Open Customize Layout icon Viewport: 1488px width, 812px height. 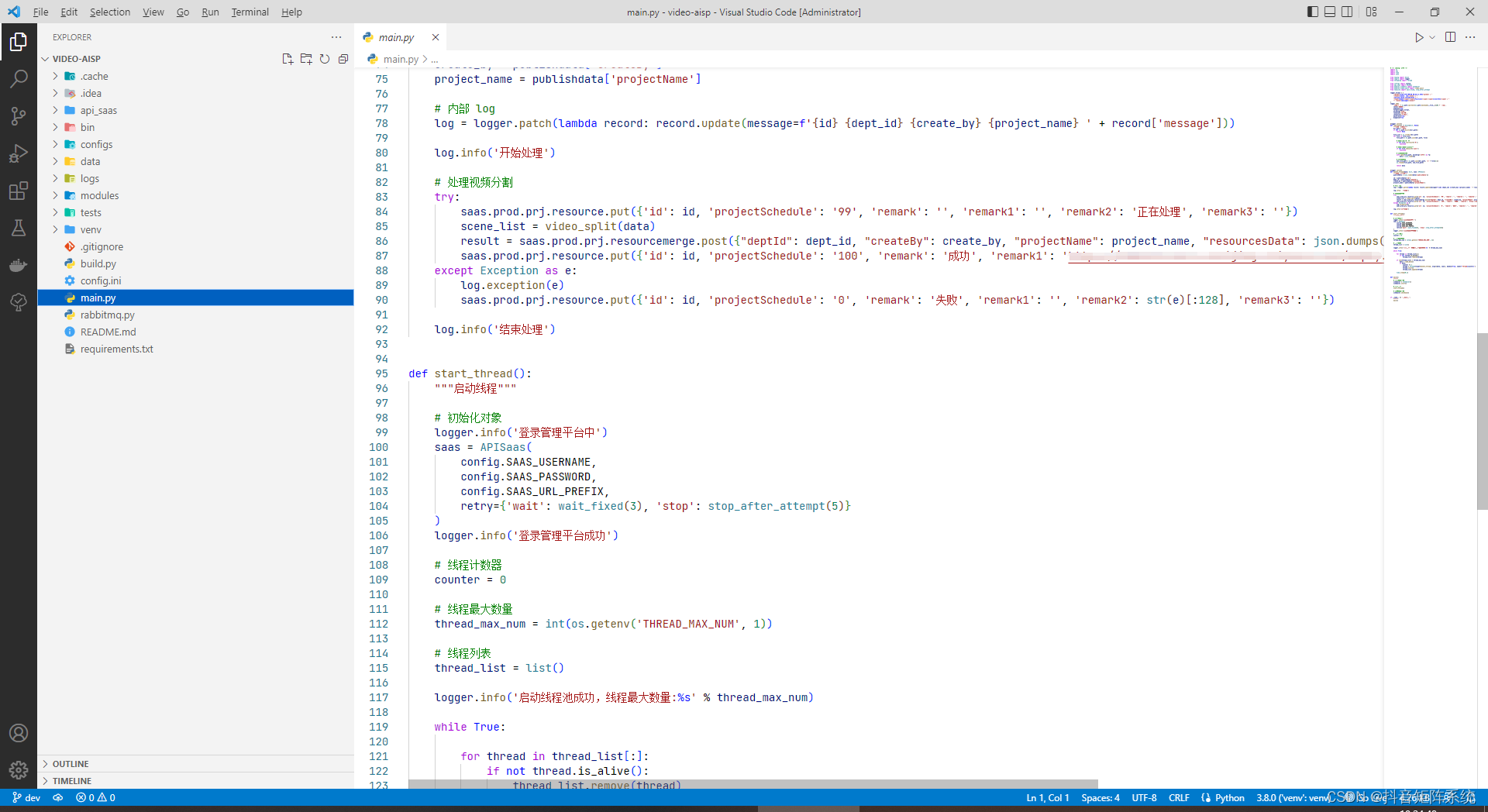[1372, 12]
